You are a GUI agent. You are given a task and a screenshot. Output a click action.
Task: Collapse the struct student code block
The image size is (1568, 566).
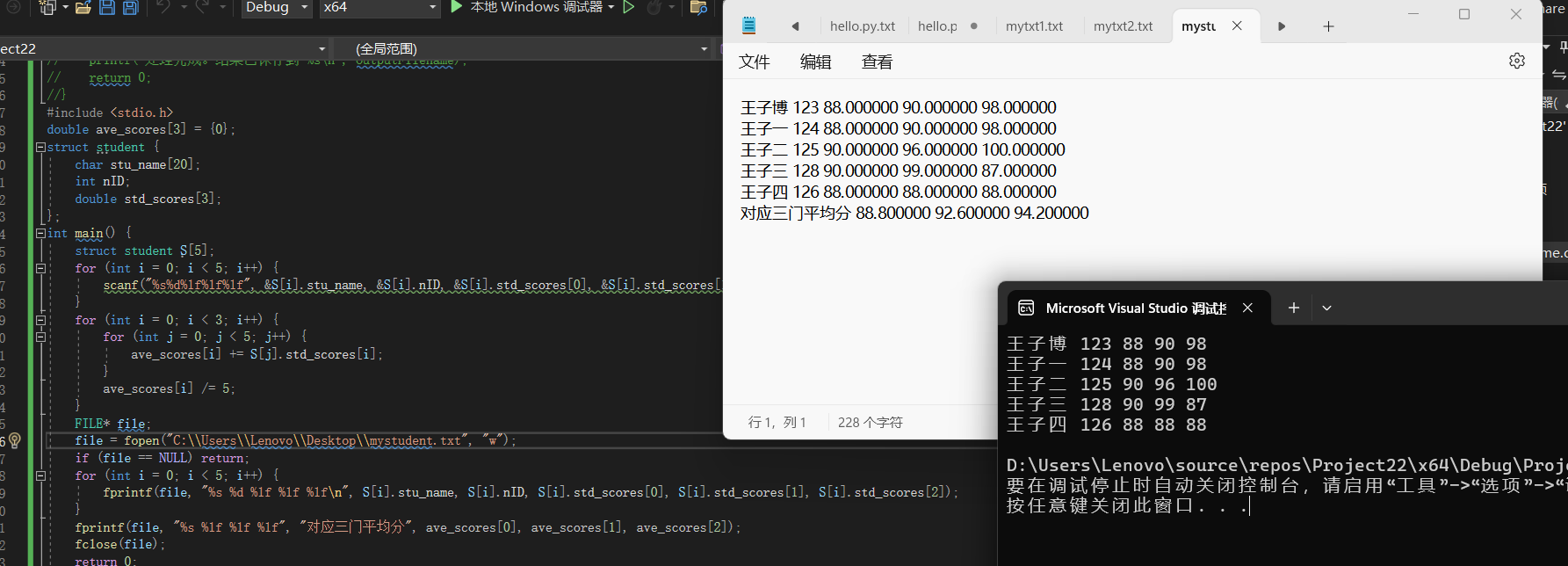[x=40, y=147]
